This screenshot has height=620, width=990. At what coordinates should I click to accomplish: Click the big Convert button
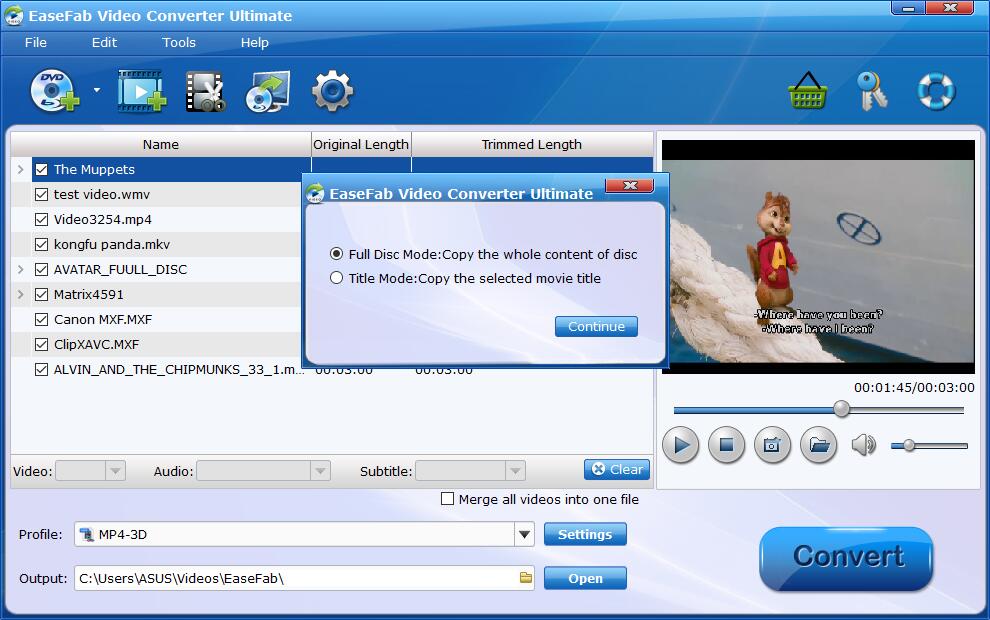(x=846, y=558)
